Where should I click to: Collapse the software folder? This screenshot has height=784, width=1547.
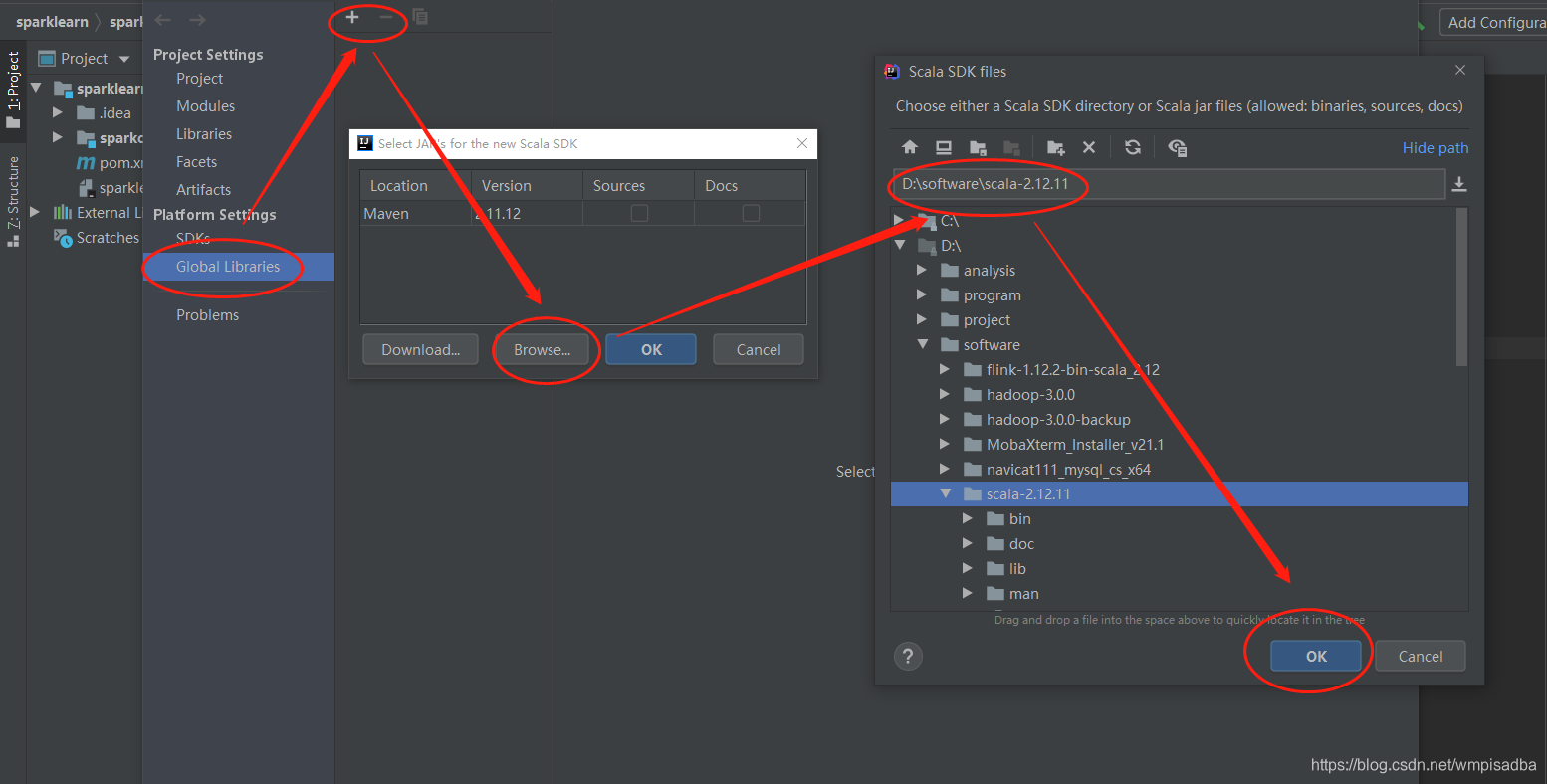coord(923,344)
